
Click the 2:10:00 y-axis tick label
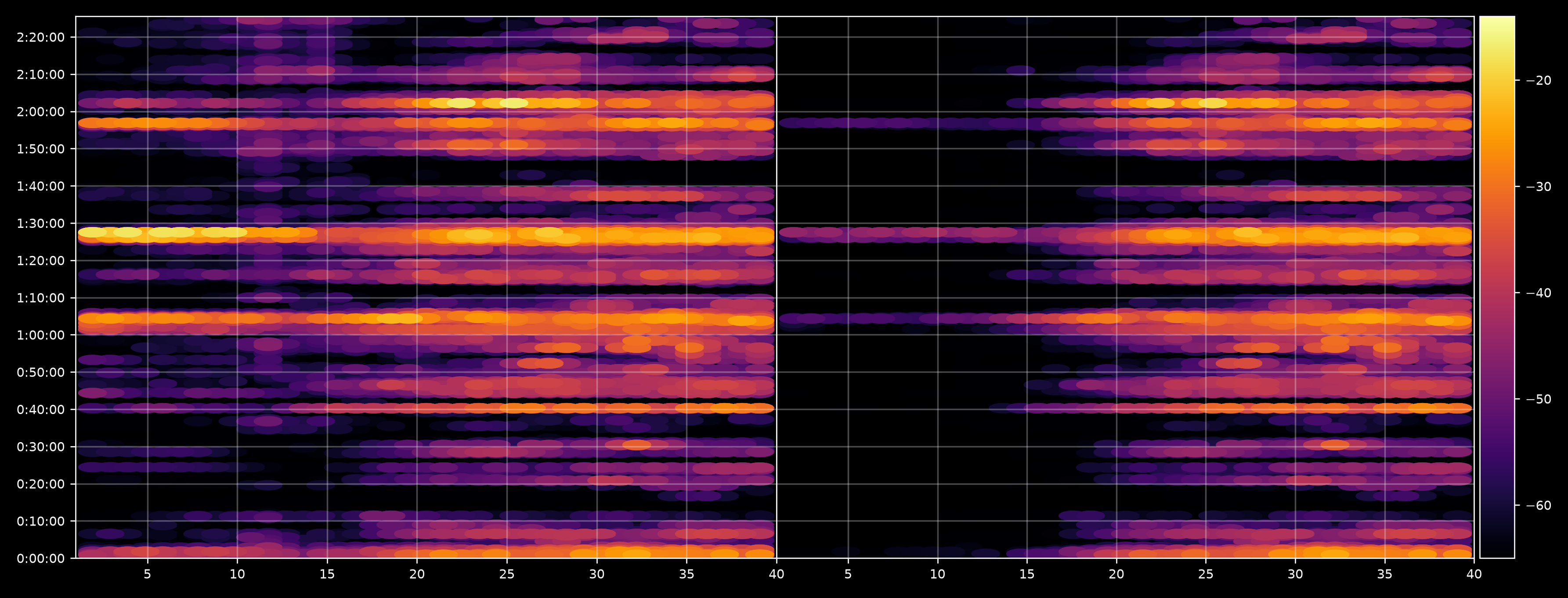pos(41,74)
